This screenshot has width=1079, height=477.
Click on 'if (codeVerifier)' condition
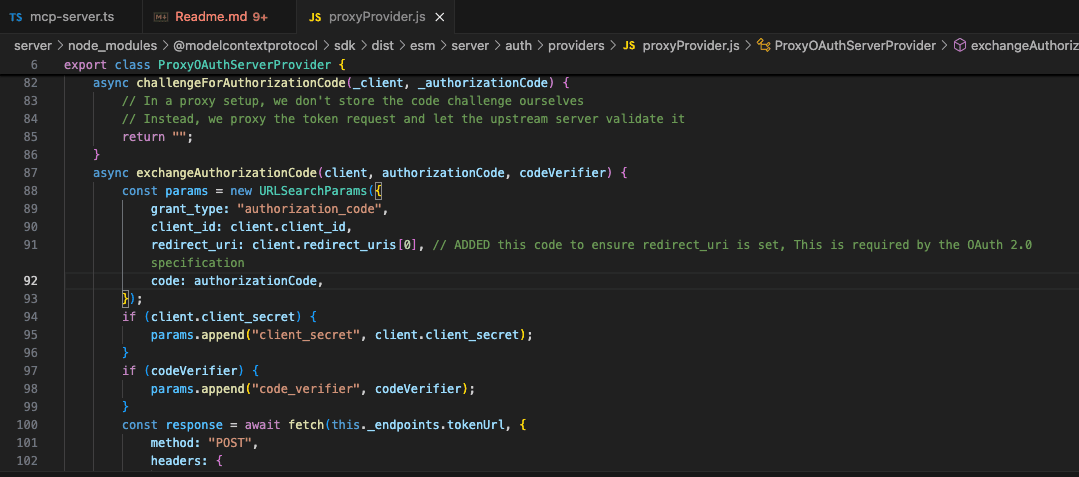point(183,370)
